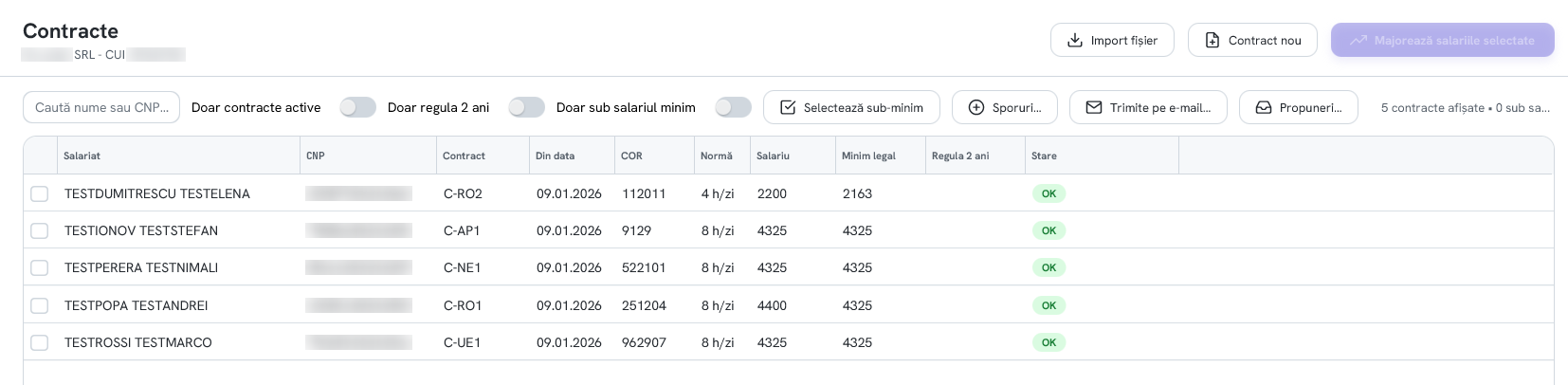Click contract code C-AP1
The width and height of the screenshot is (1568, 385).
point(462,230)
